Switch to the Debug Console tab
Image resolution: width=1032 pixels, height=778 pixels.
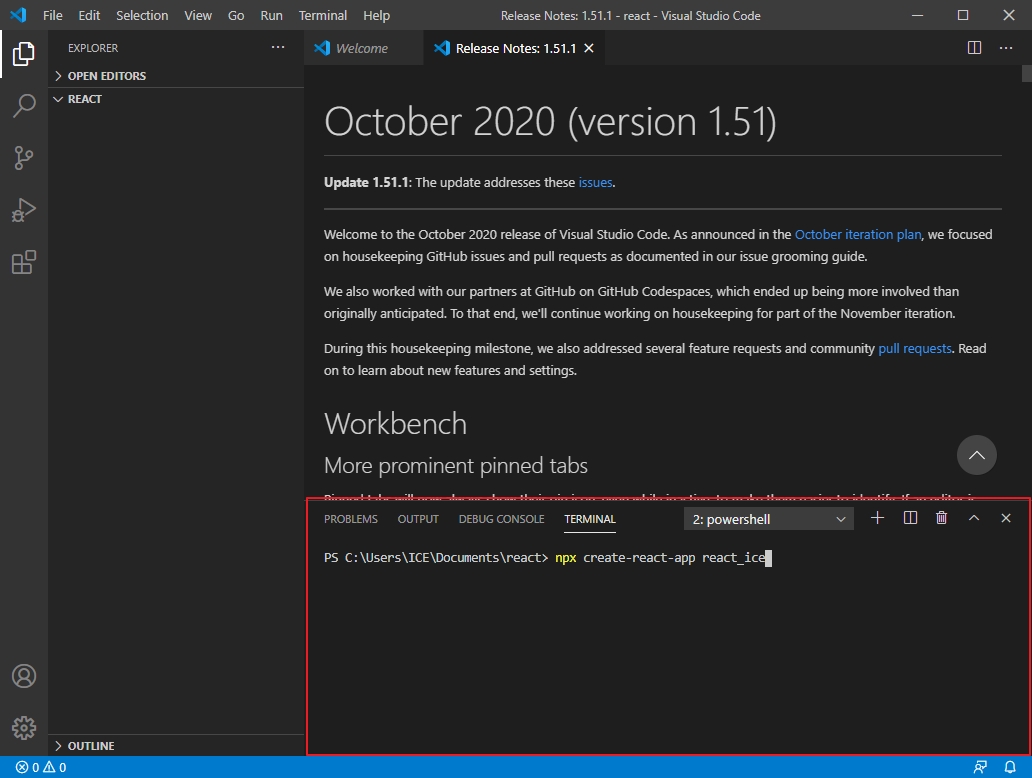(502, 519)
